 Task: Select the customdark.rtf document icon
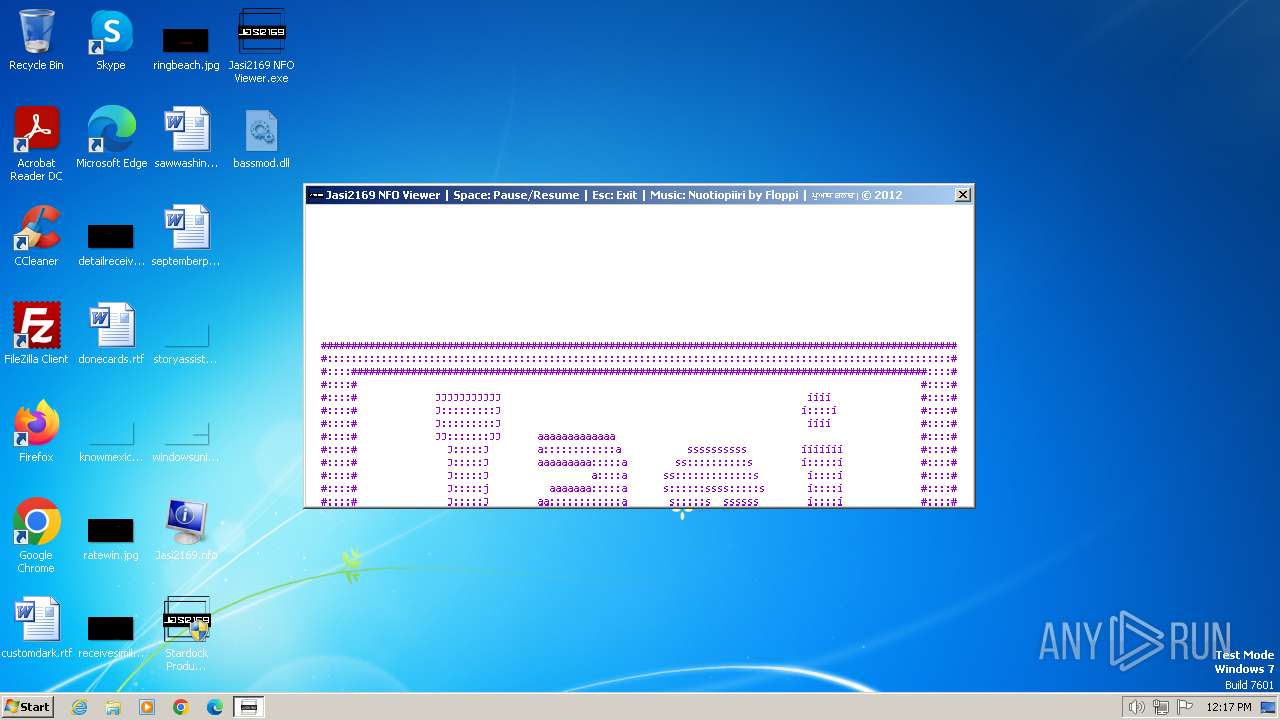[36, 628]
